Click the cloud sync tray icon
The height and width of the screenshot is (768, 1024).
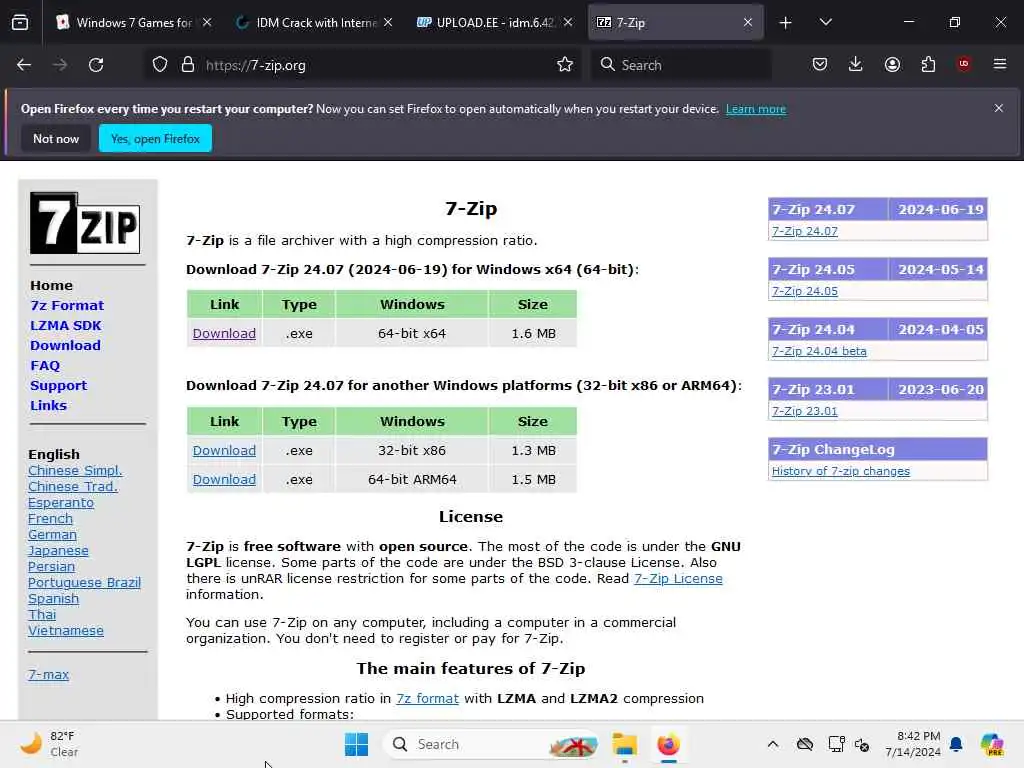tap(805, 744)
